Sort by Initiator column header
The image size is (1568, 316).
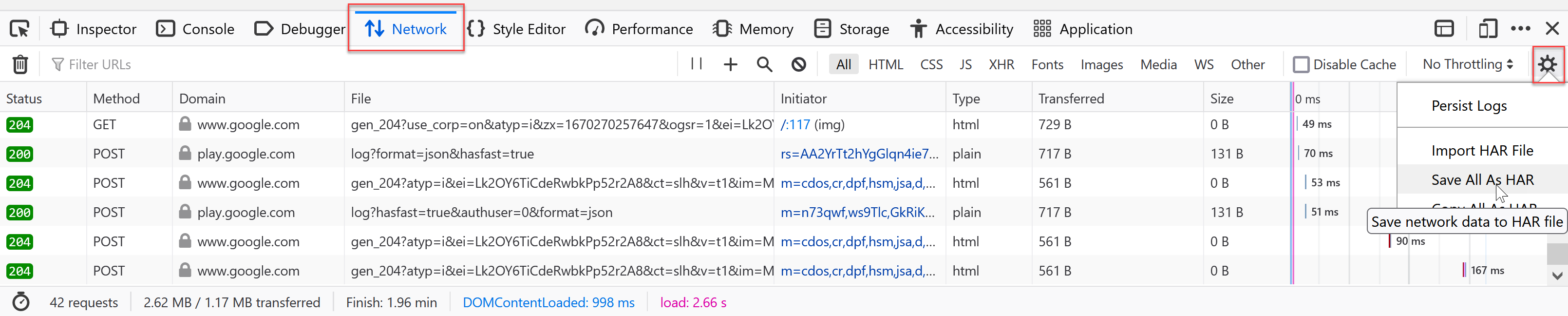click(x=859, y=99)
